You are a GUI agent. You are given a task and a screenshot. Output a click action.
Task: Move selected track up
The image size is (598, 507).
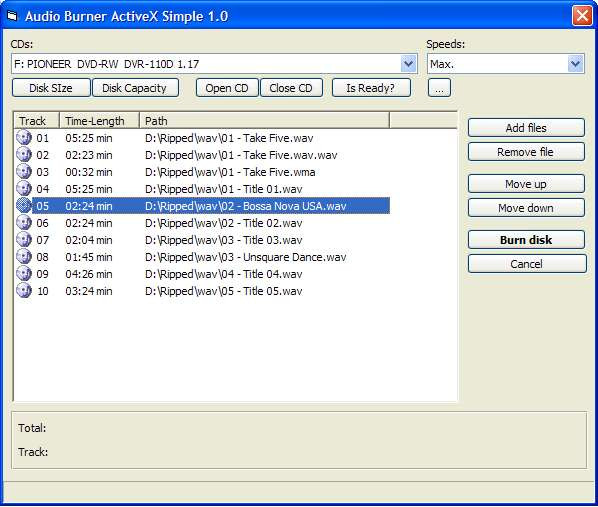526,184
